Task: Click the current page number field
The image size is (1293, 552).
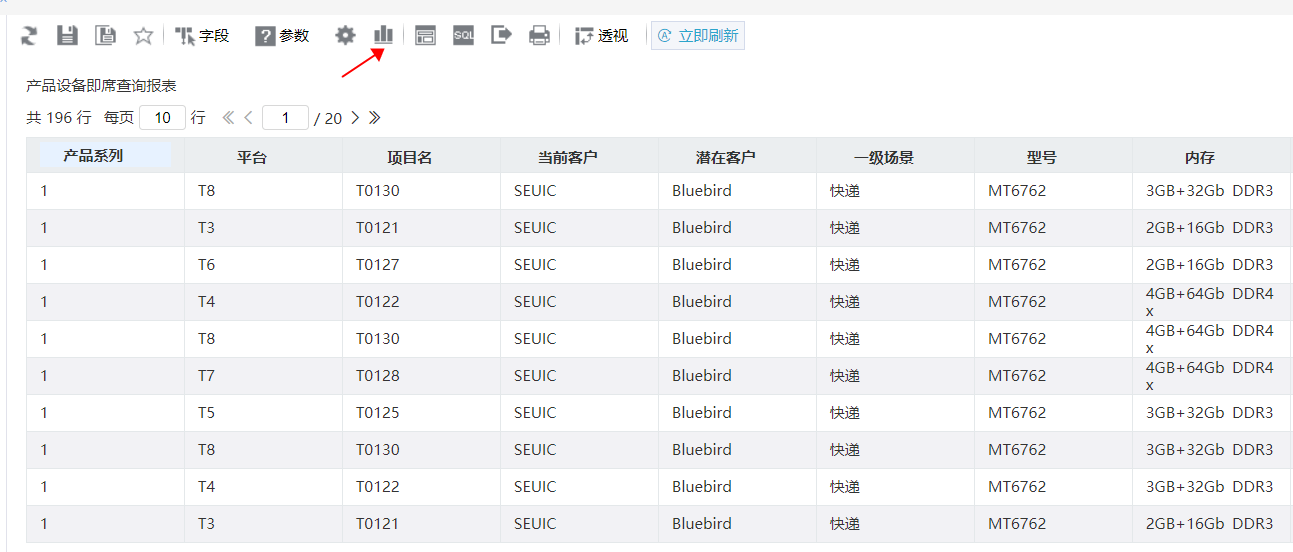Action: point(285,118)
